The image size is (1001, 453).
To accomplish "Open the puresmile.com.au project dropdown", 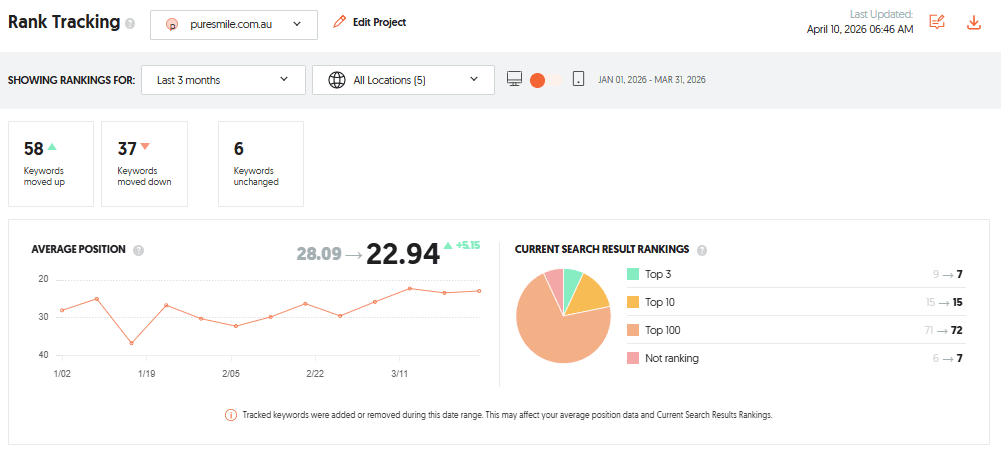I will [x=234, y=24].
